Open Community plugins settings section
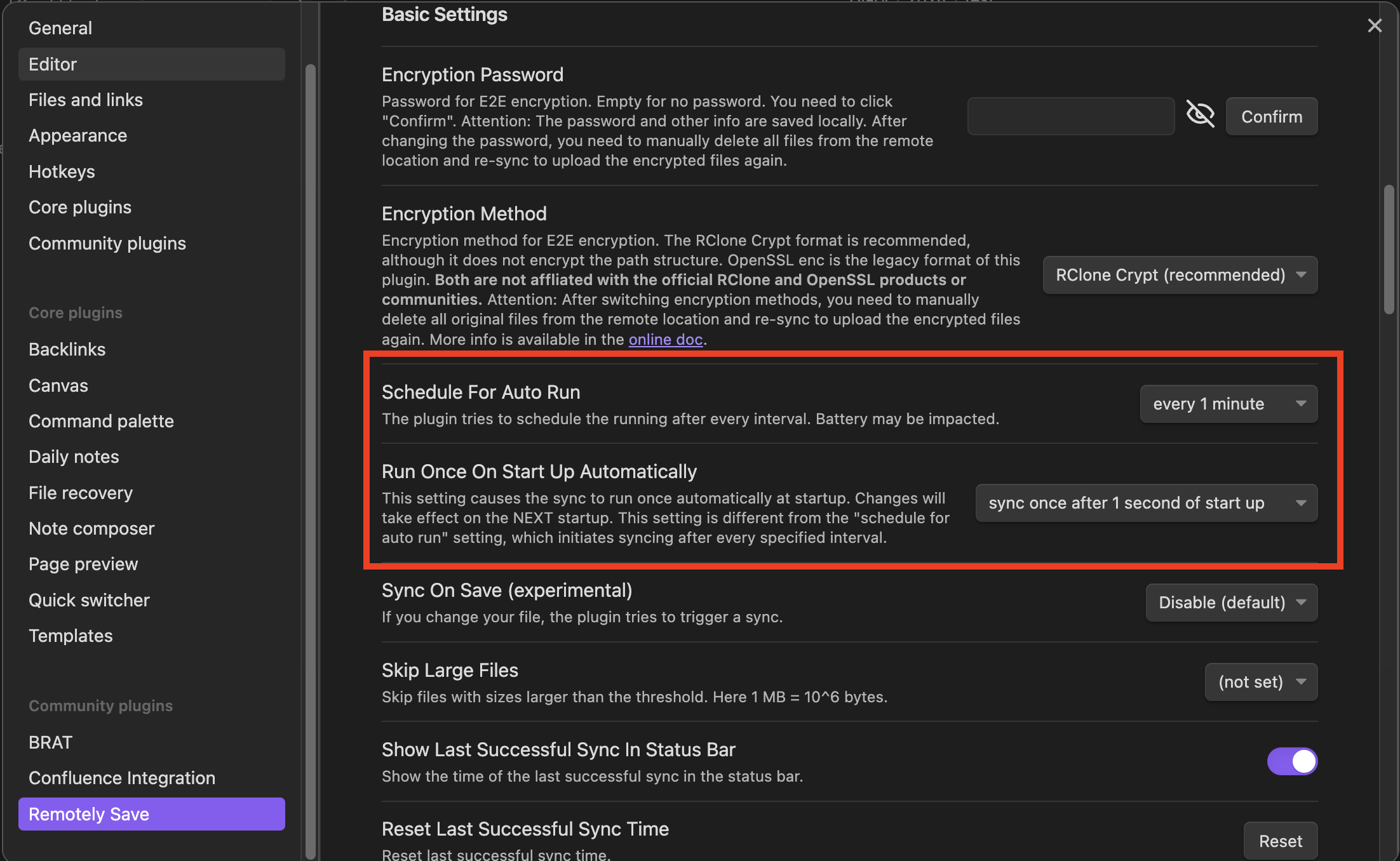Viewport: 1400px width, 861px height. pos(107,243)
